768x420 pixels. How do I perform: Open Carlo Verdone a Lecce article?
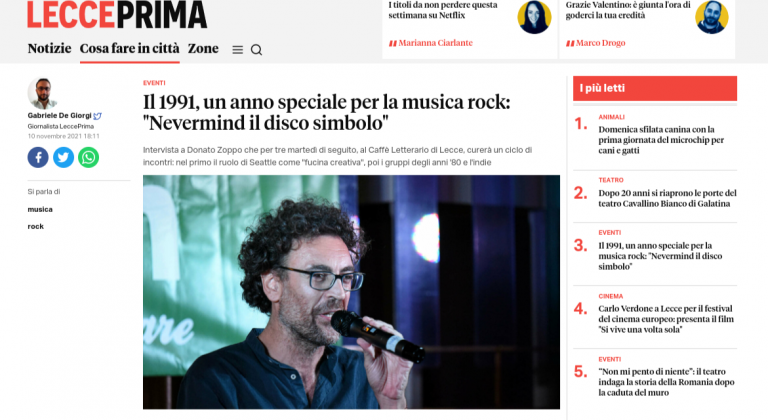coord(666,319)
